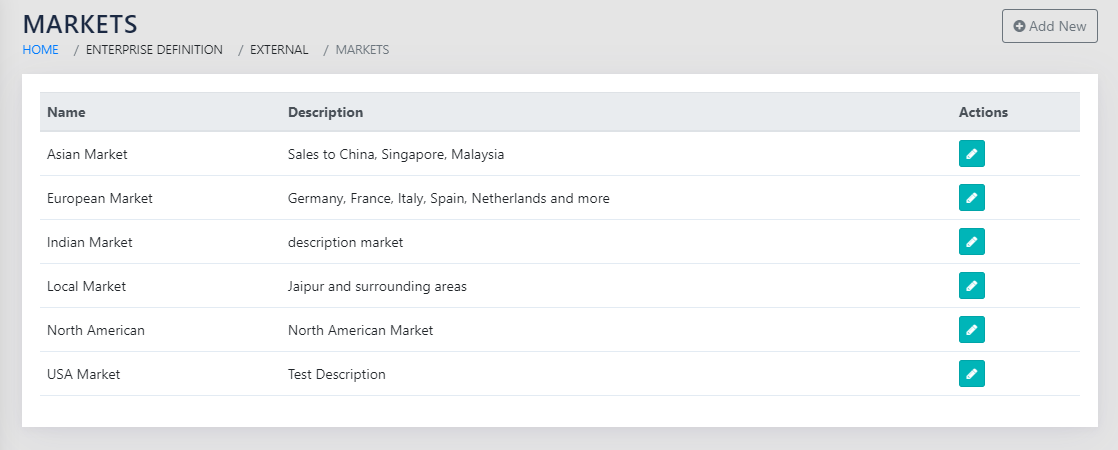Screen dimensions: 1118x450
Task: Click the Name column header
Action: click(x=66, y=112)
